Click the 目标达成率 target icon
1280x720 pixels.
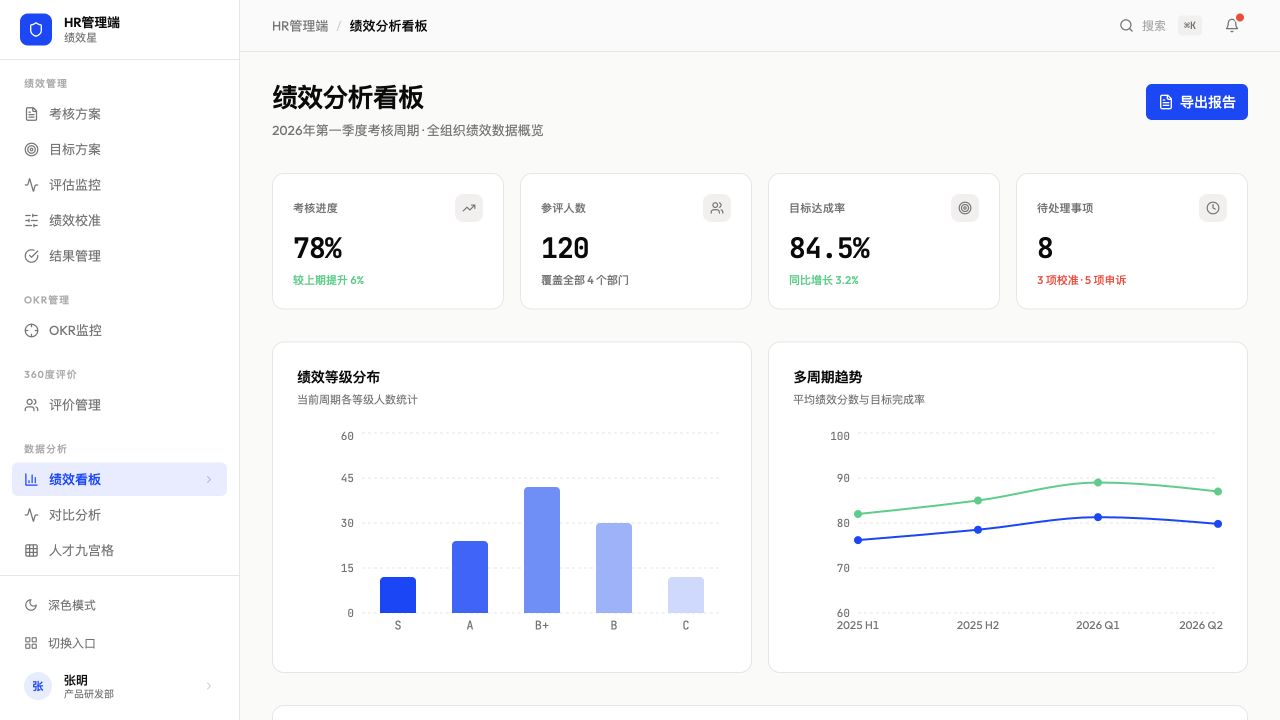pyautogui.click(x=965, y=208)
